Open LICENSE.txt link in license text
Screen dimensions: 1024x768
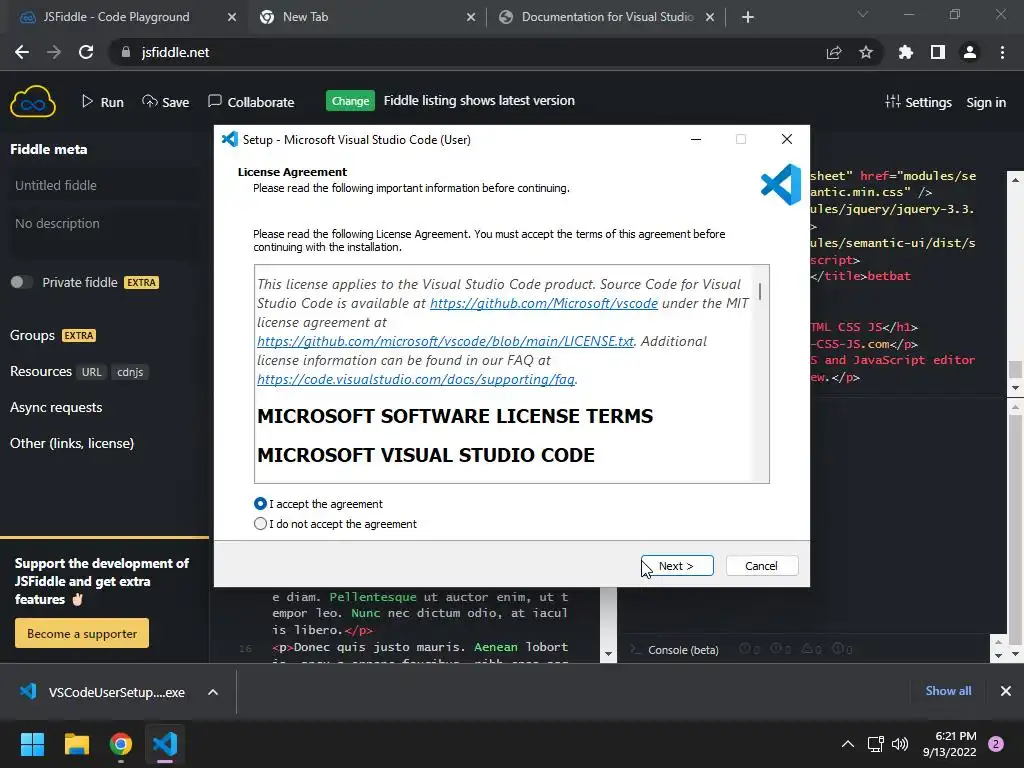[445, 341]
